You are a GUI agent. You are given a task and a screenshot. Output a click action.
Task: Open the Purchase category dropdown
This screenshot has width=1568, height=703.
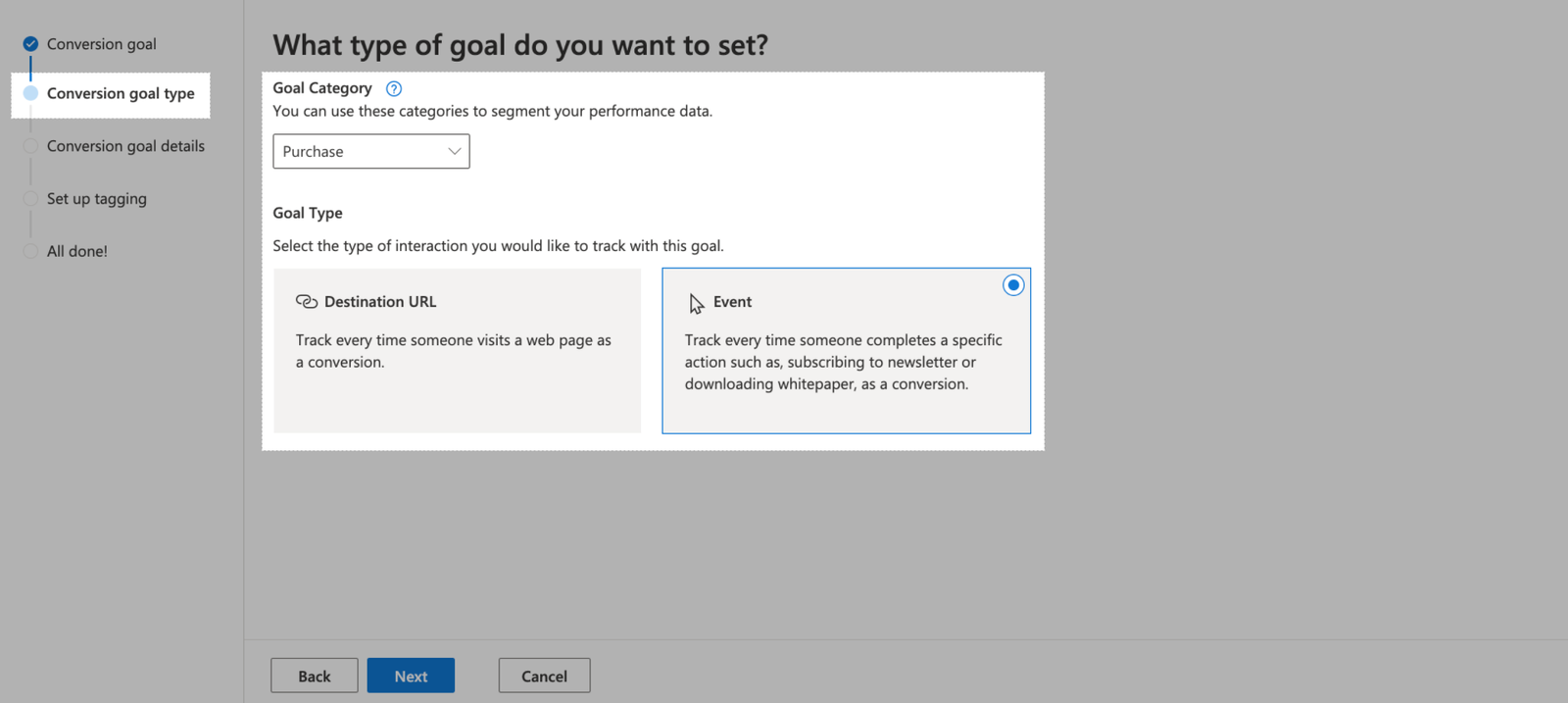click(371, 151)
